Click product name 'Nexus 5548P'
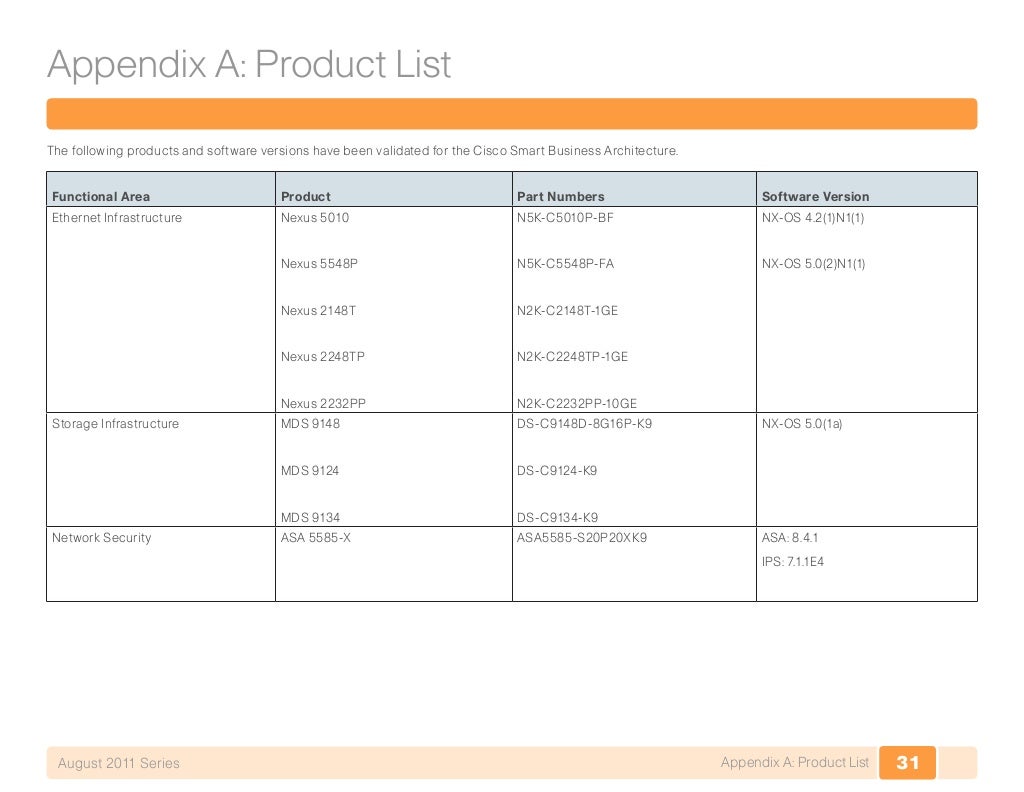The height and width of the screenshot is (792, 1024). pos(319,264)
